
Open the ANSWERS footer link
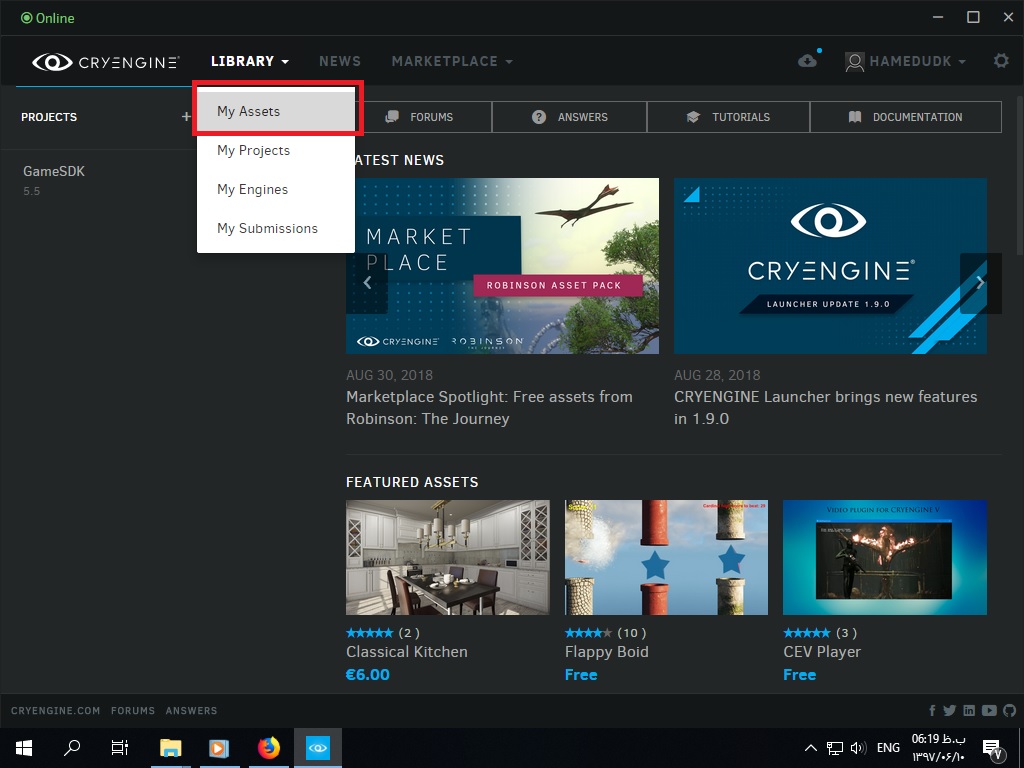click(191, 711)
